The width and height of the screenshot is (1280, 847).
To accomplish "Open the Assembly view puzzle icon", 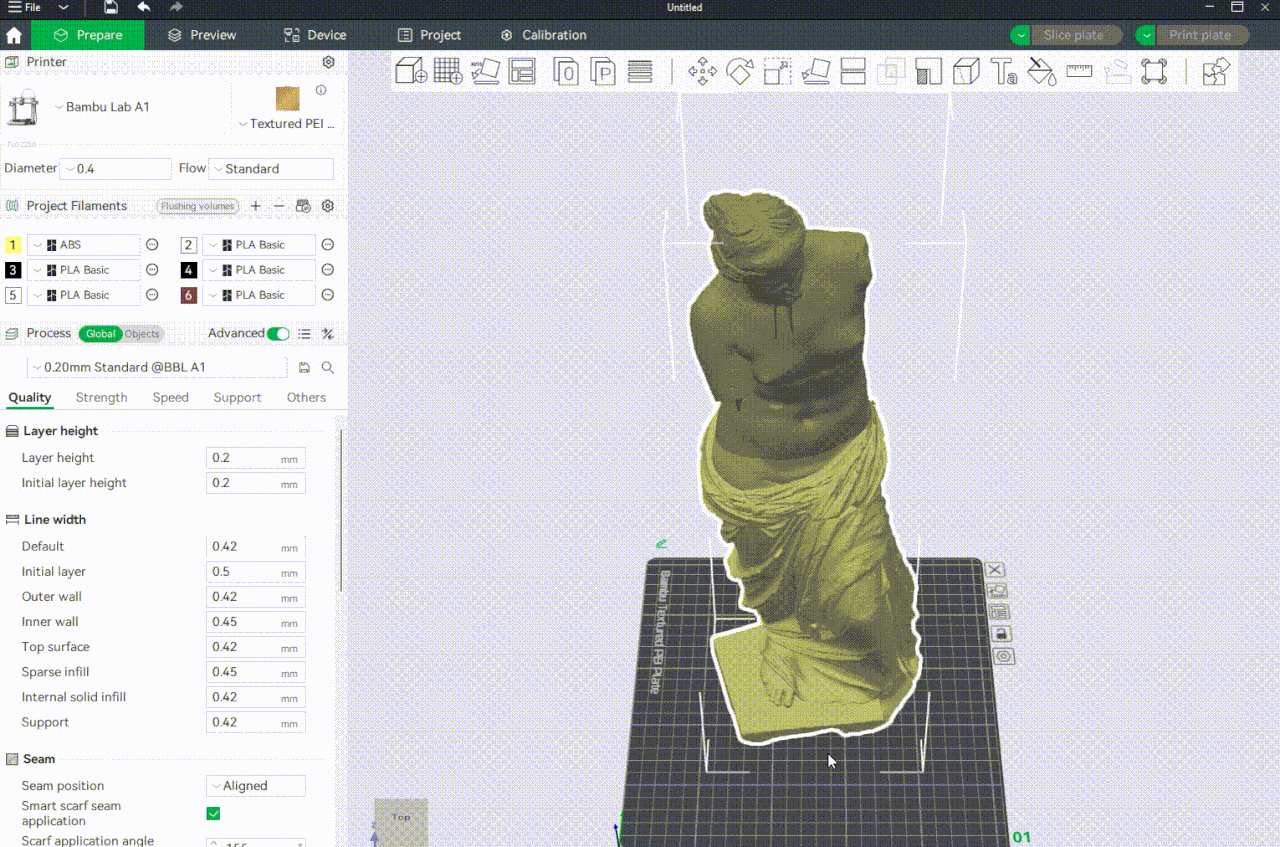I will pos(1216,71).
